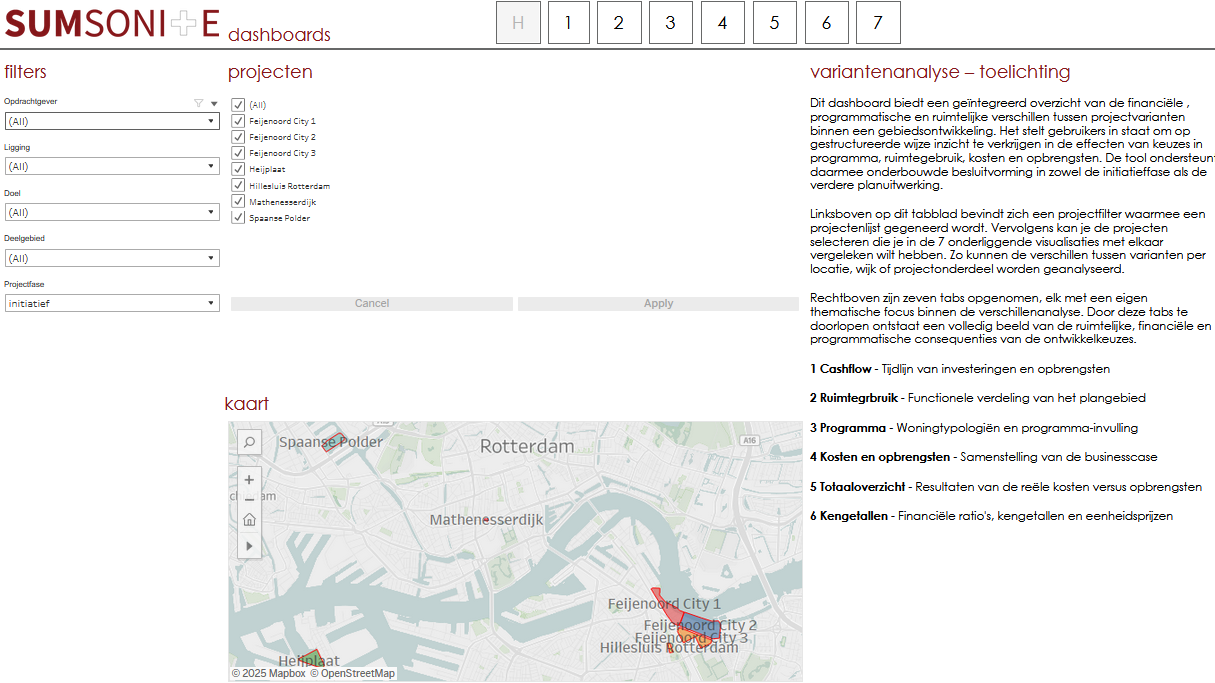
Task: Switch to tab 4 Kosten en opbrengsten
Action: 722,22
